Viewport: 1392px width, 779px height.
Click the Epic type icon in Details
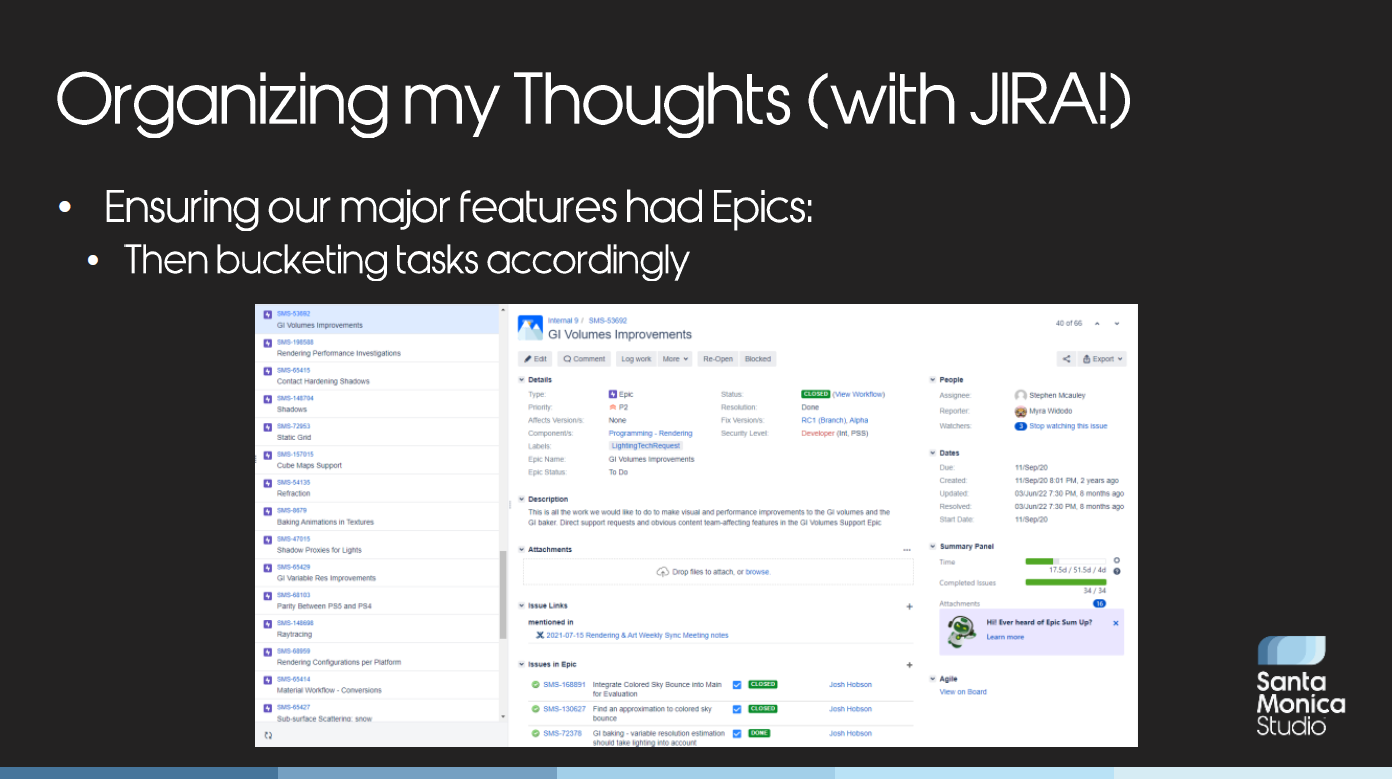(x=613, y=394)
